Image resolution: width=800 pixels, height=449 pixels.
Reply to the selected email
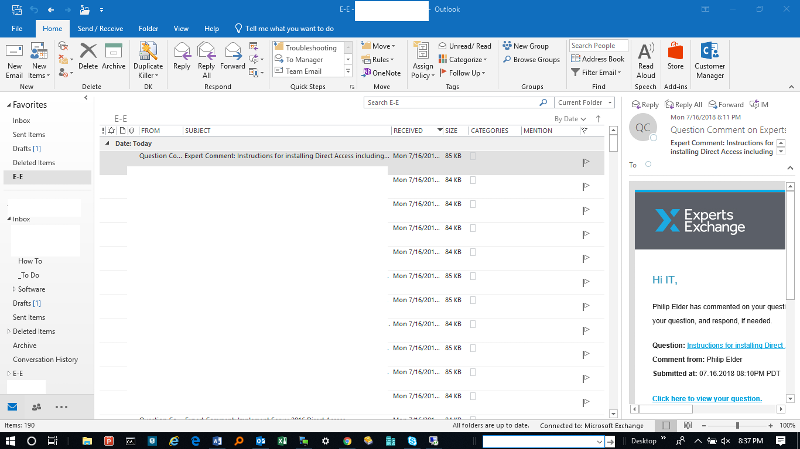pos(182,56)
